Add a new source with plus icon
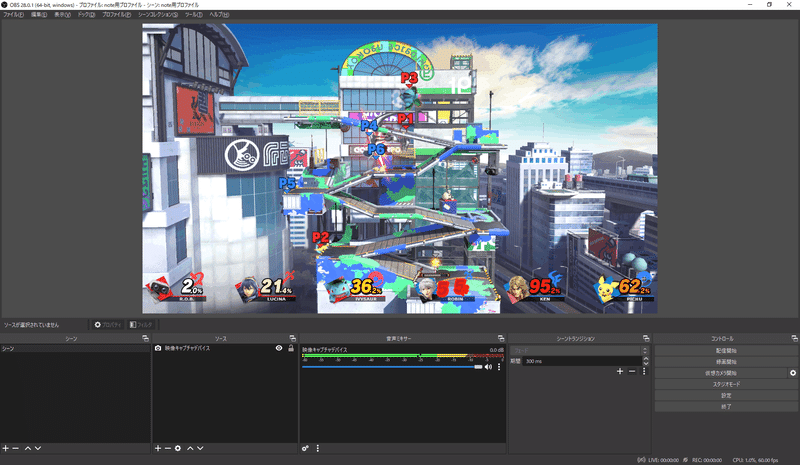The width and height of the screenshot is (800, 465). pyautogui.click(x=158, y=448)
